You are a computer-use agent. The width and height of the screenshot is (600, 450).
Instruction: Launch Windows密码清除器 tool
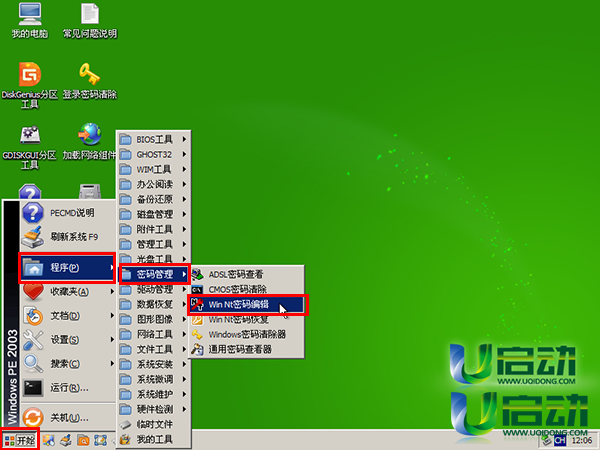[247, 334]
